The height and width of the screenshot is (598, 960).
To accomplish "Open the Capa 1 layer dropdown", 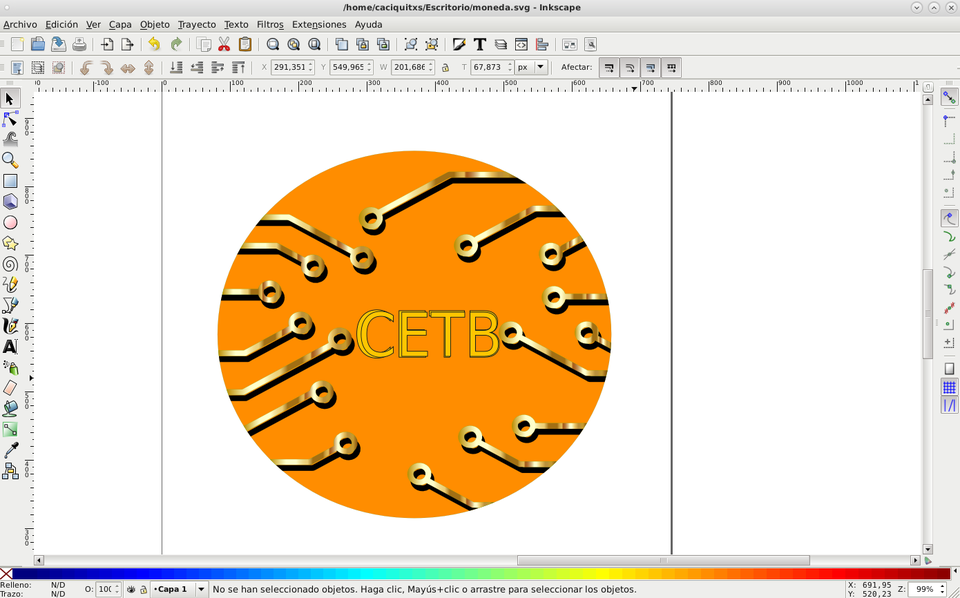I will pos(179,589).
